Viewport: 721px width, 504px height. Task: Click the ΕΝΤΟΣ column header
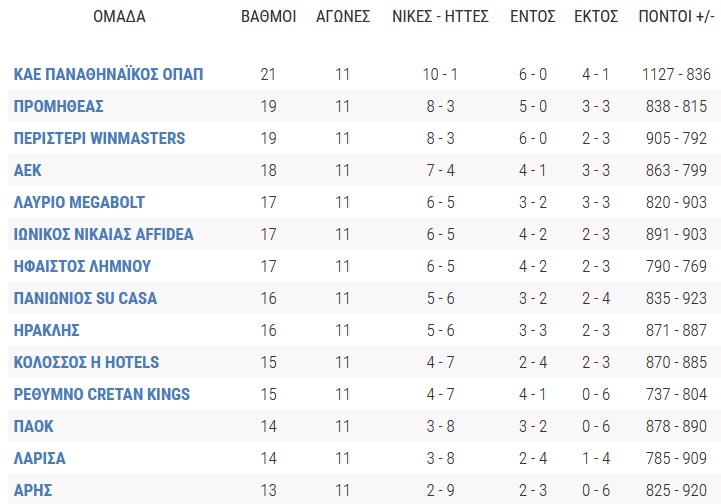(532, 17)
